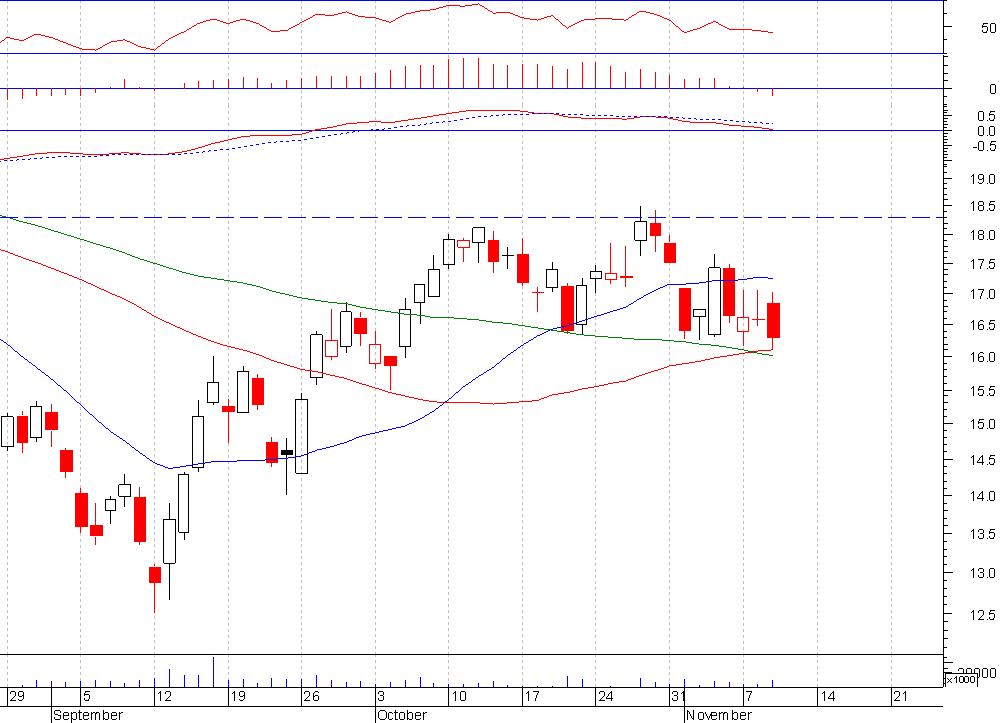Click the date label '5' on the axis
Screen dimensions: 1000x723
tap(87, 696)
